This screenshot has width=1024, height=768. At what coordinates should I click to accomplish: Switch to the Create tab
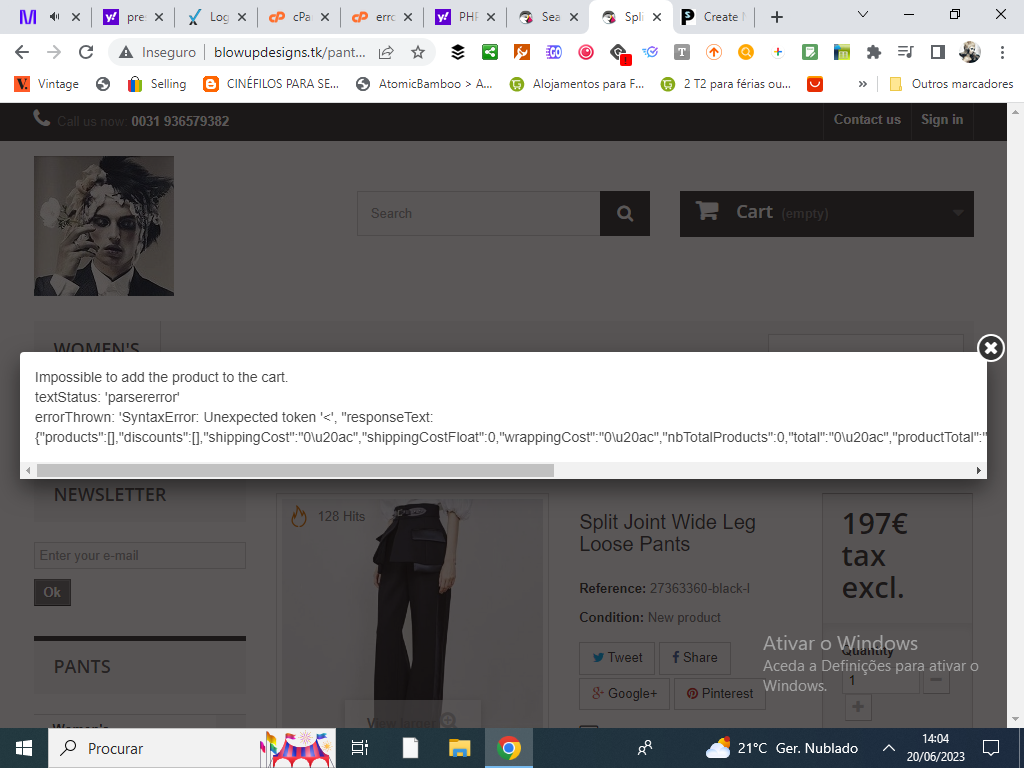tap(714, 17)
